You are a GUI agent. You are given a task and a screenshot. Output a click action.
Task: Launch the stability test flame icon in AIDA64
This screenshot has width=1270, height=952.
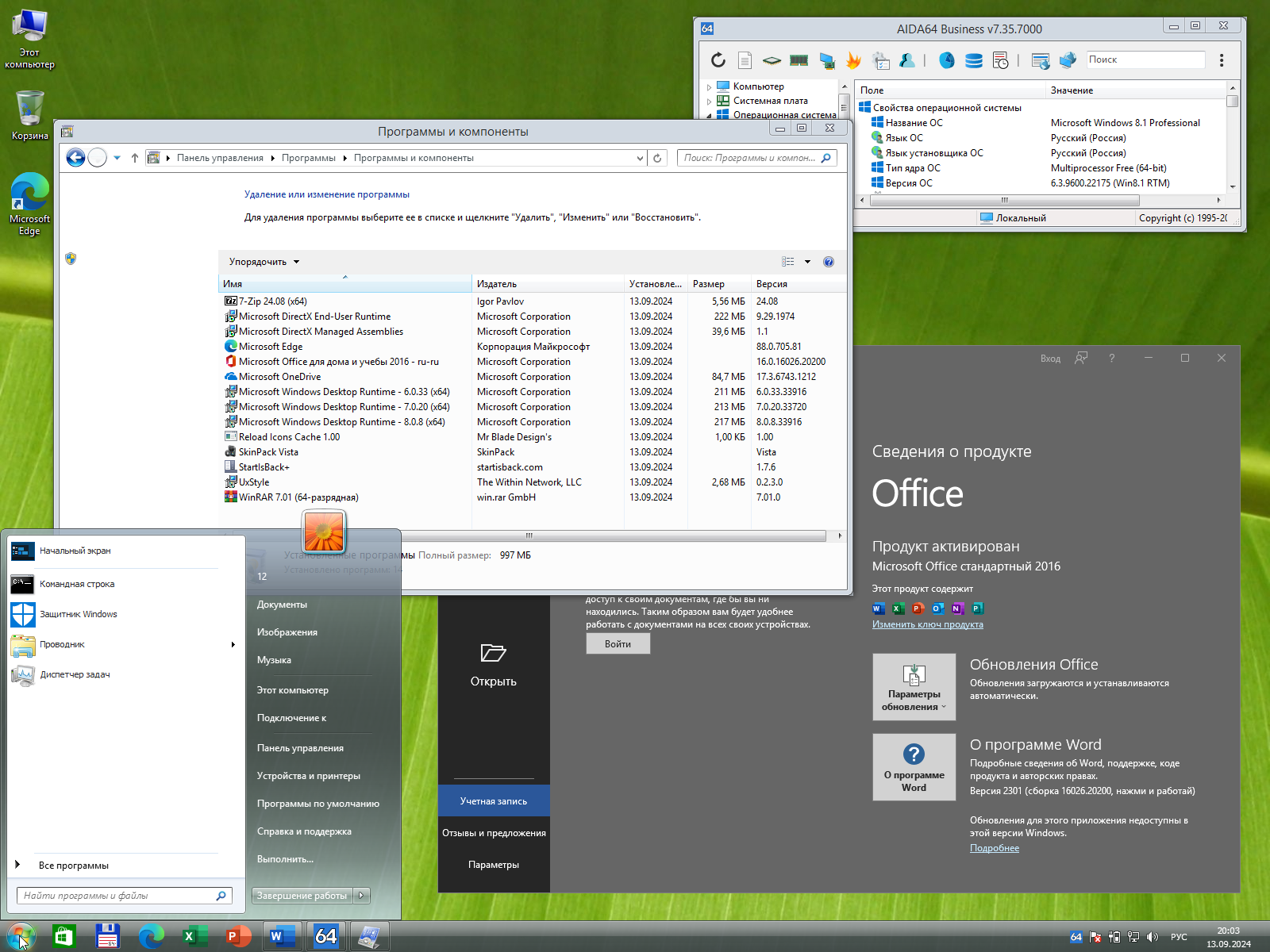pos(853,60)
